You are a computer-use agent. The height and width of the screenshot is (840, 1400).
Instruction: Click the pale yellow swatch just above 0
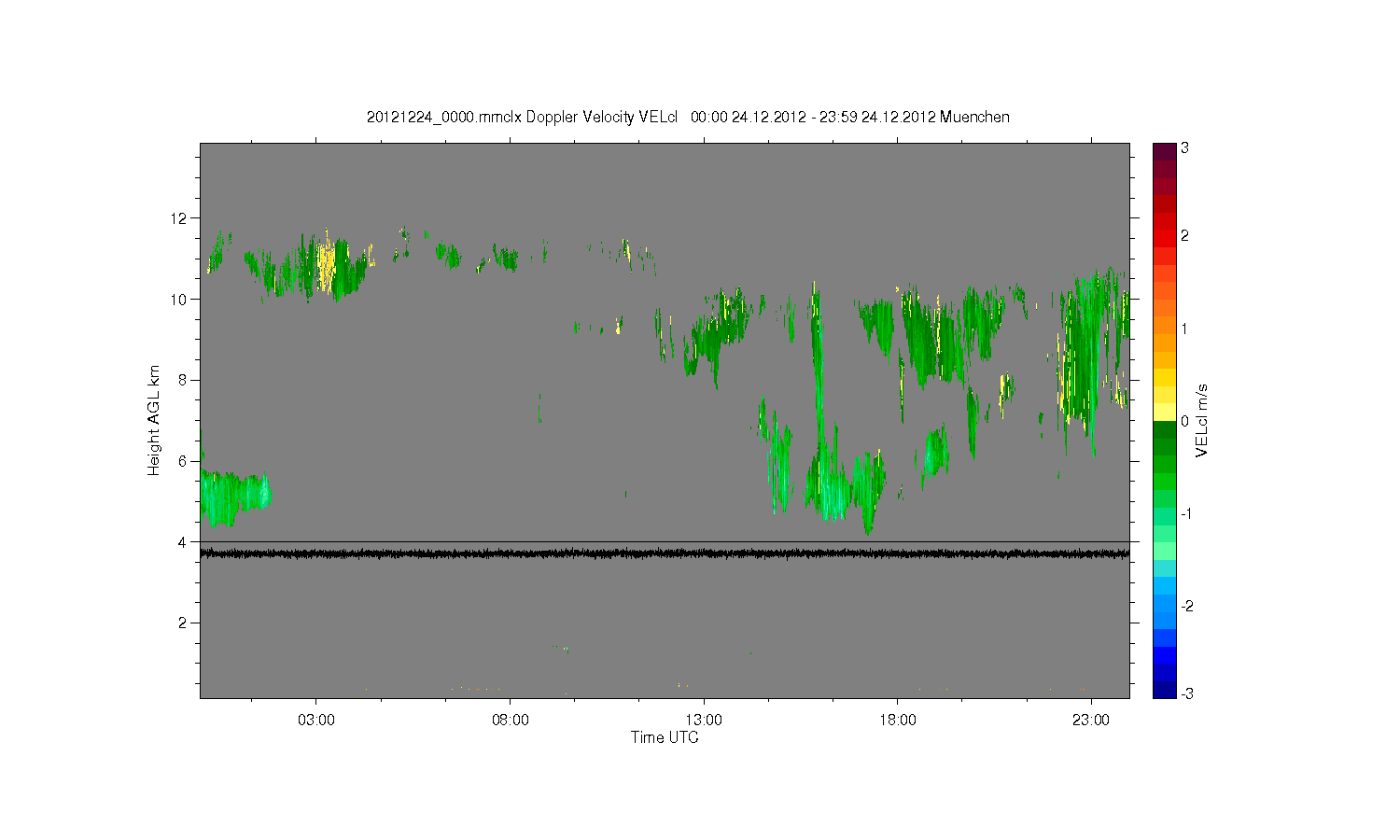tap(1164, 413)
